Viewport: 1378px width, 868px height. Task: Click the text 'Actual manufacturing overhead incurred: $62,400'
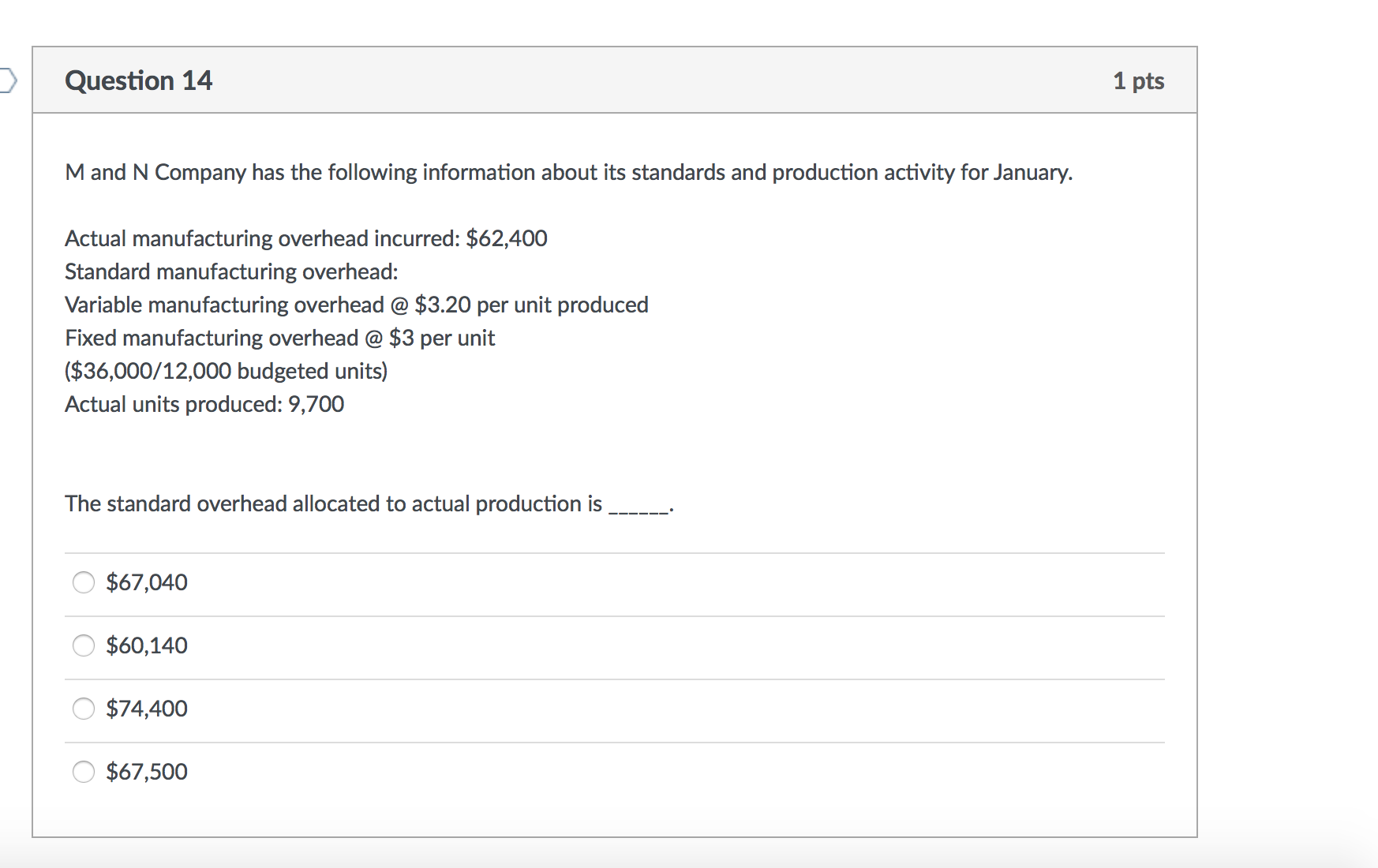click(x=306, y=238)
